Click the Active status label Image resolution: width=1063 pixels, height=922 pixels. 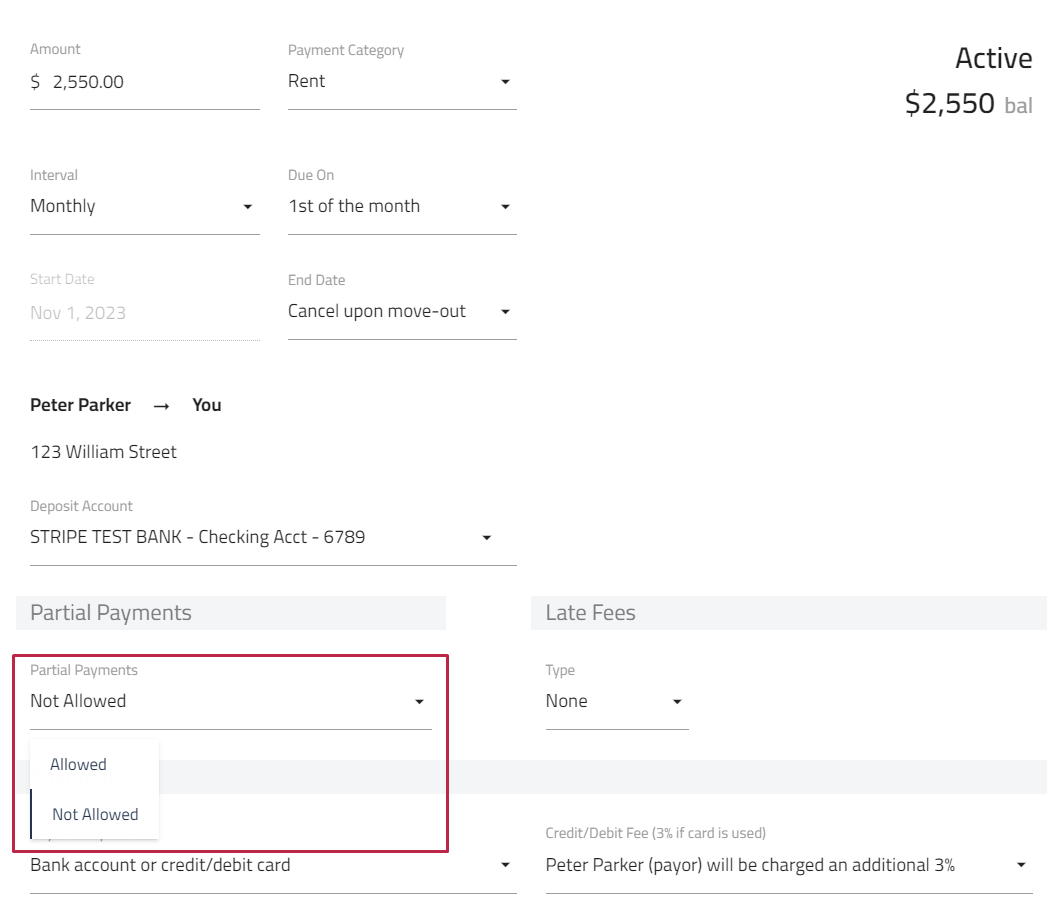pyautogui.click(x=994, y=58)
